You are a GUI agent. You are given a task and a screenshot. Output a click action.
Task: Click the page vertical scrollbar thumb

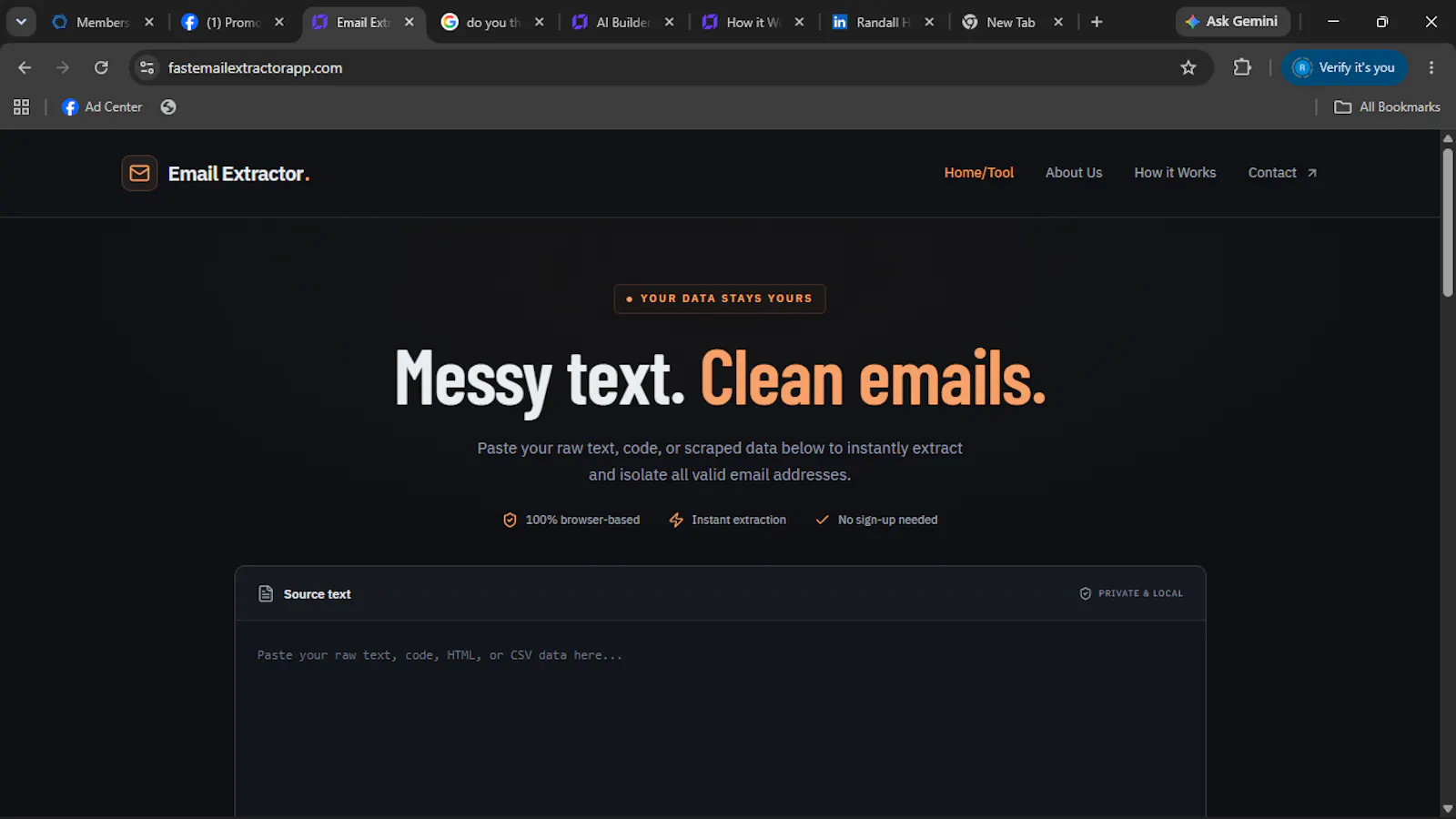pos(1448,222)
